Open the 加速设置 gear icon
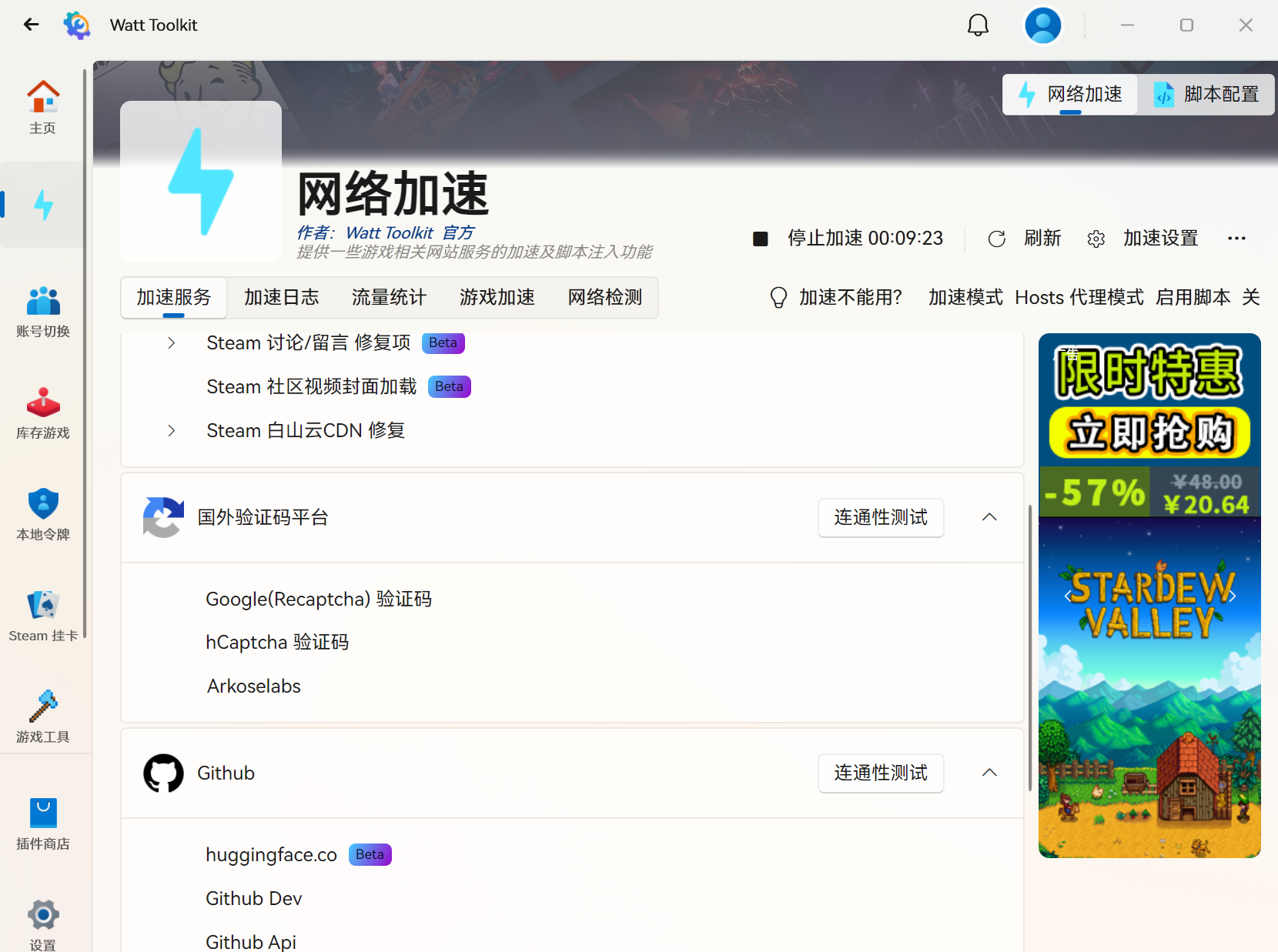Image resolution: width=1278 pixels, height=952 pixels. (x=1096, y=238)
